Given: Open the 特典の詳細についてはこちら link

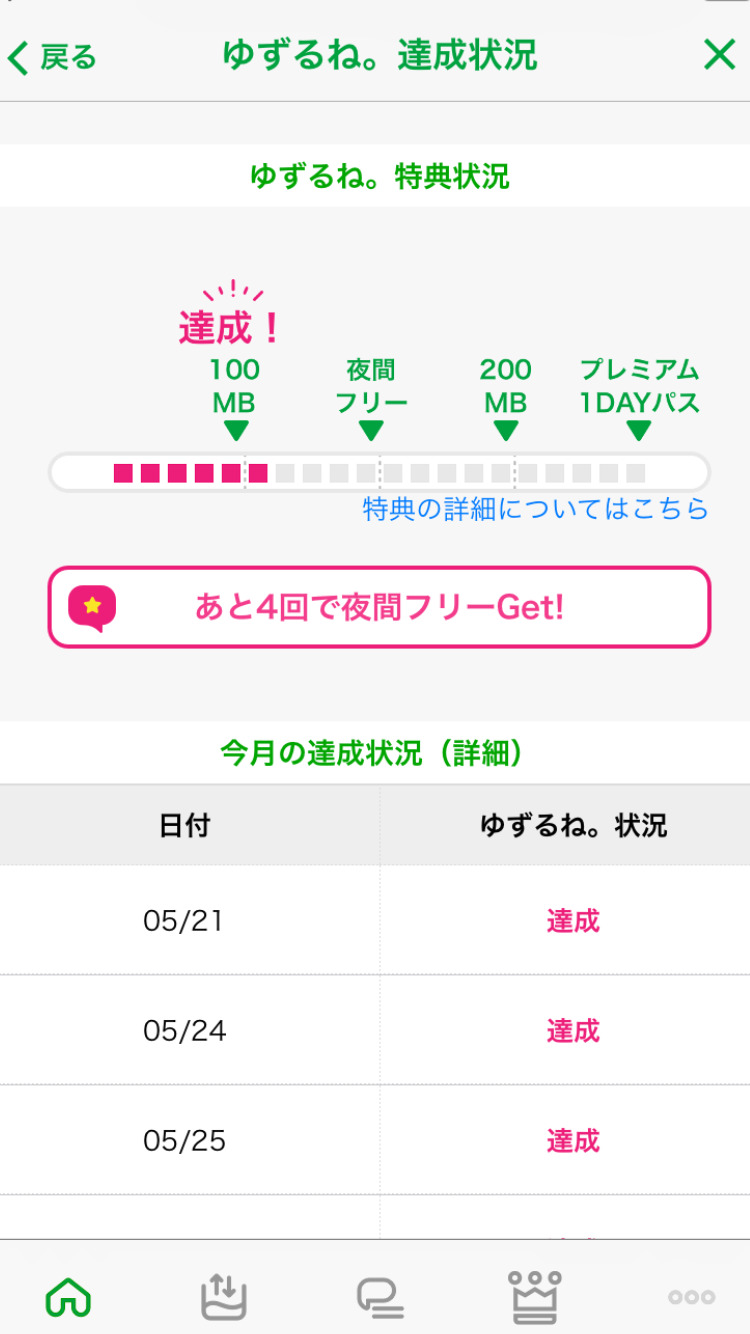Looking at the screenshot, I should (x=535, y=510).
